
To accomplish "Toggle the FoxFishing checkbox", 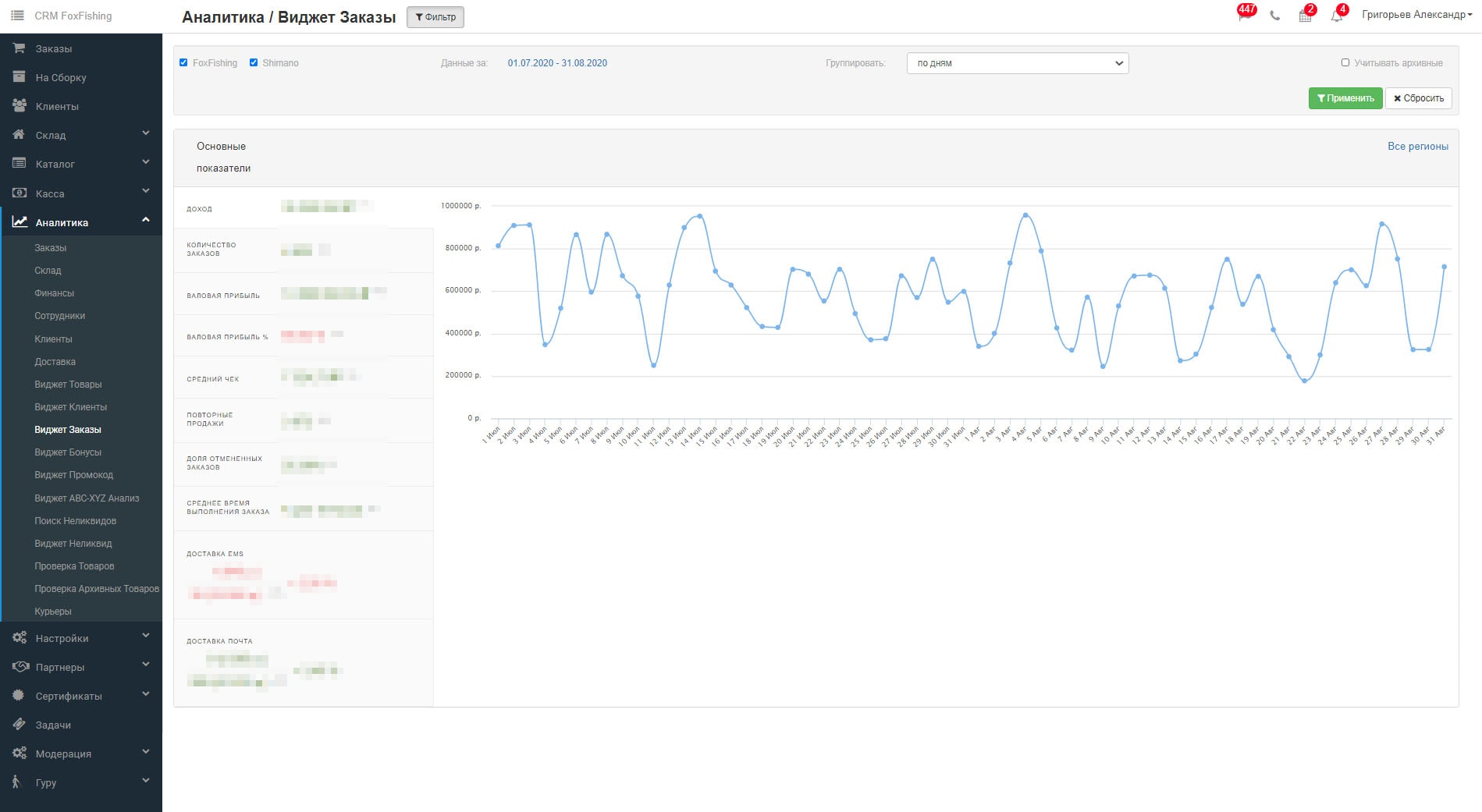I will coord(183,62).
